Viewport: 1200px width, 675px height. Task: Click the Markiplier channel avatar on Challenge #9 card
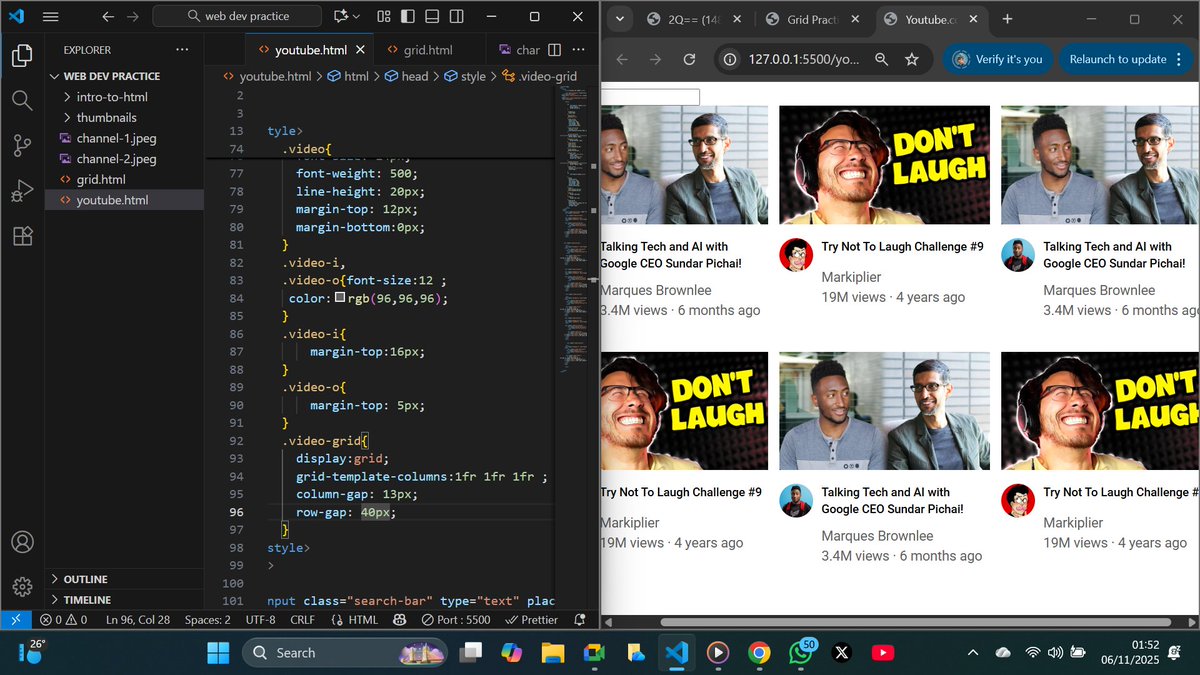(796, 255)
